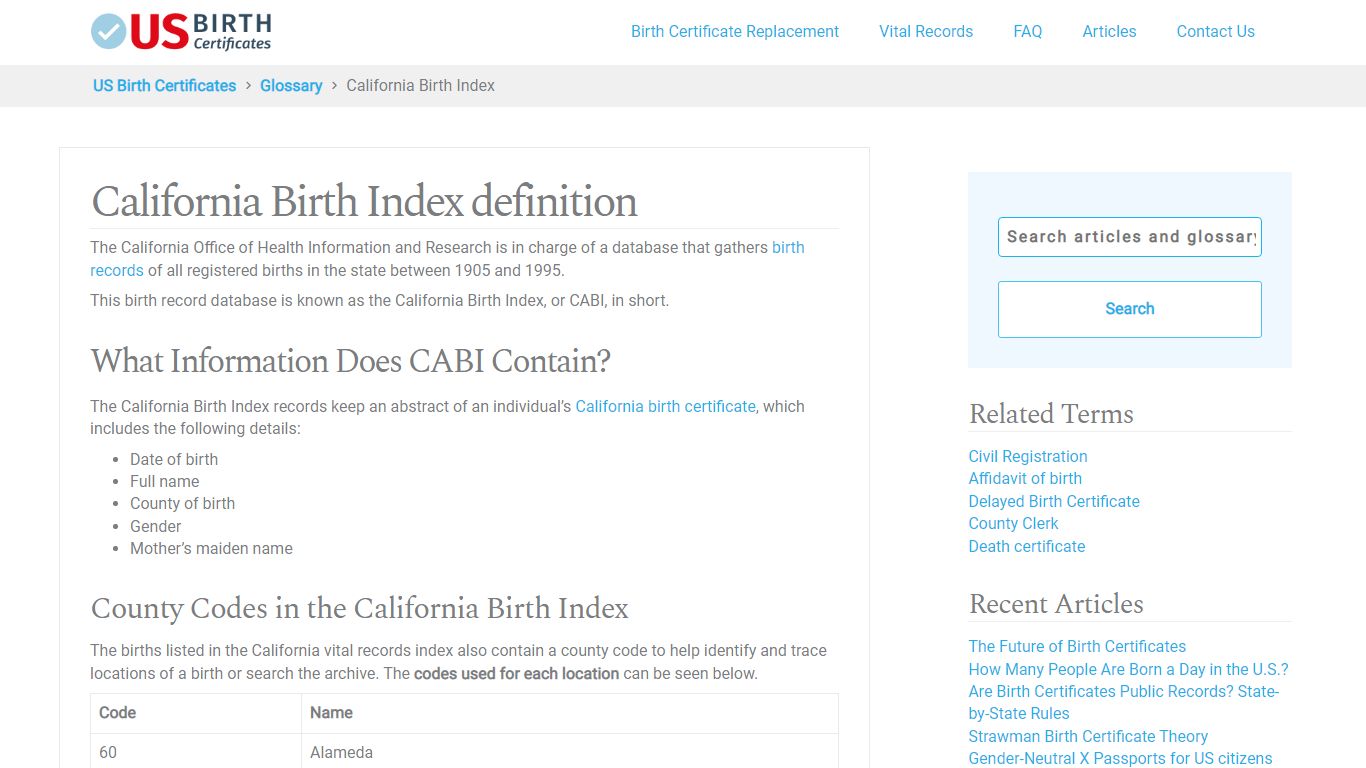Image resolution: width=1366 pixels, height=768 pixels.
Task: Select the 'County of birth' list item
Action: click(x=182, y=503)
